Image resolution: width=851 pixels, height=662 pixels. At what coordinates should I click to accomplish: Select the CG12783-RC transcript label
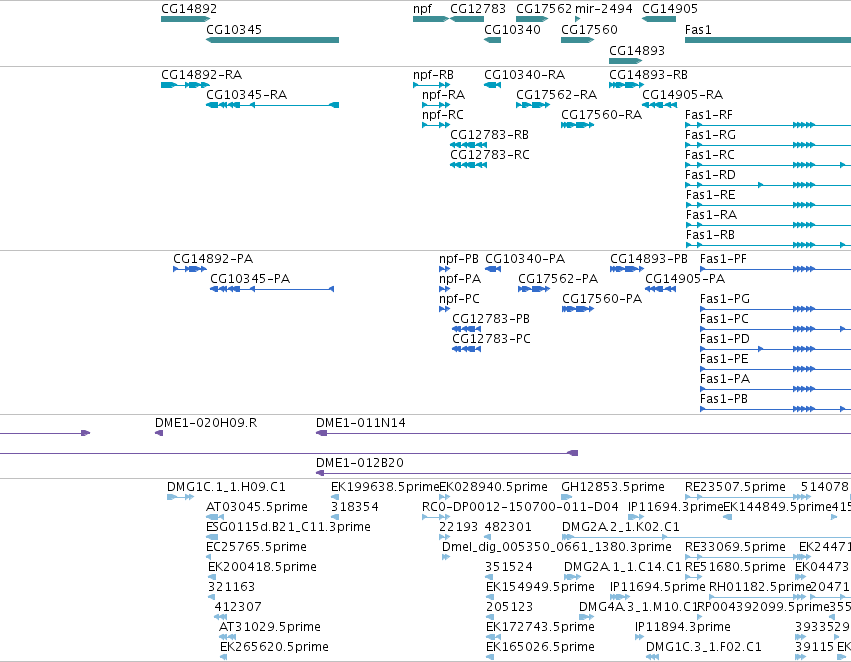(490, 155)
